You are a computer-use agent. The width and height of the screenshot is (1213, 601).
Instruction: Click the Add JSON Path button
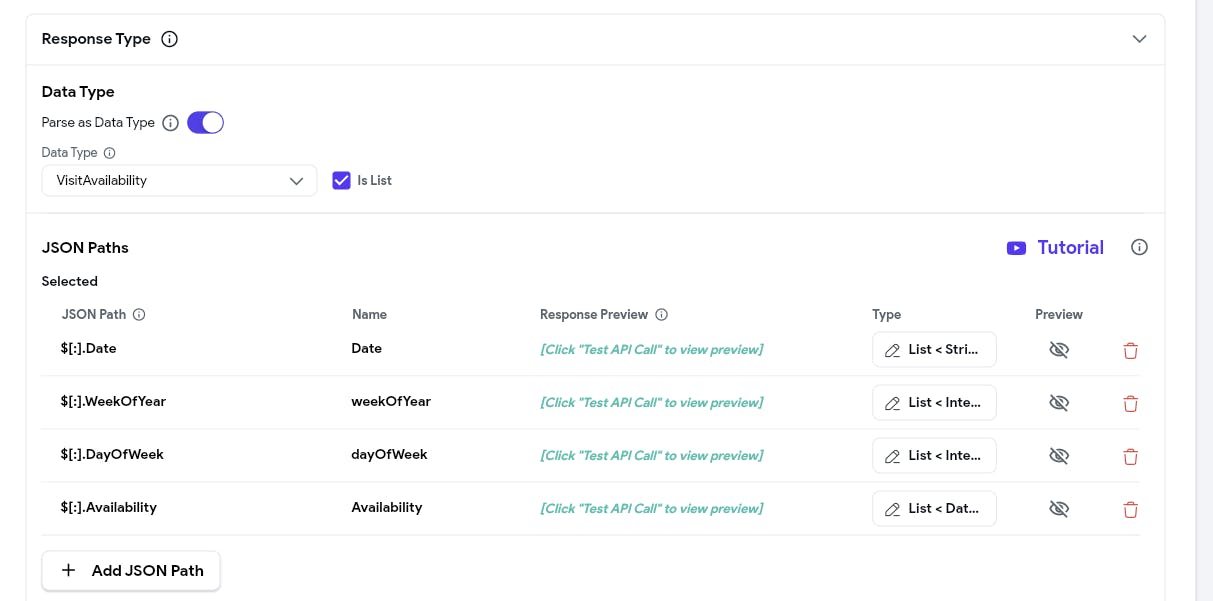[131, 571]
